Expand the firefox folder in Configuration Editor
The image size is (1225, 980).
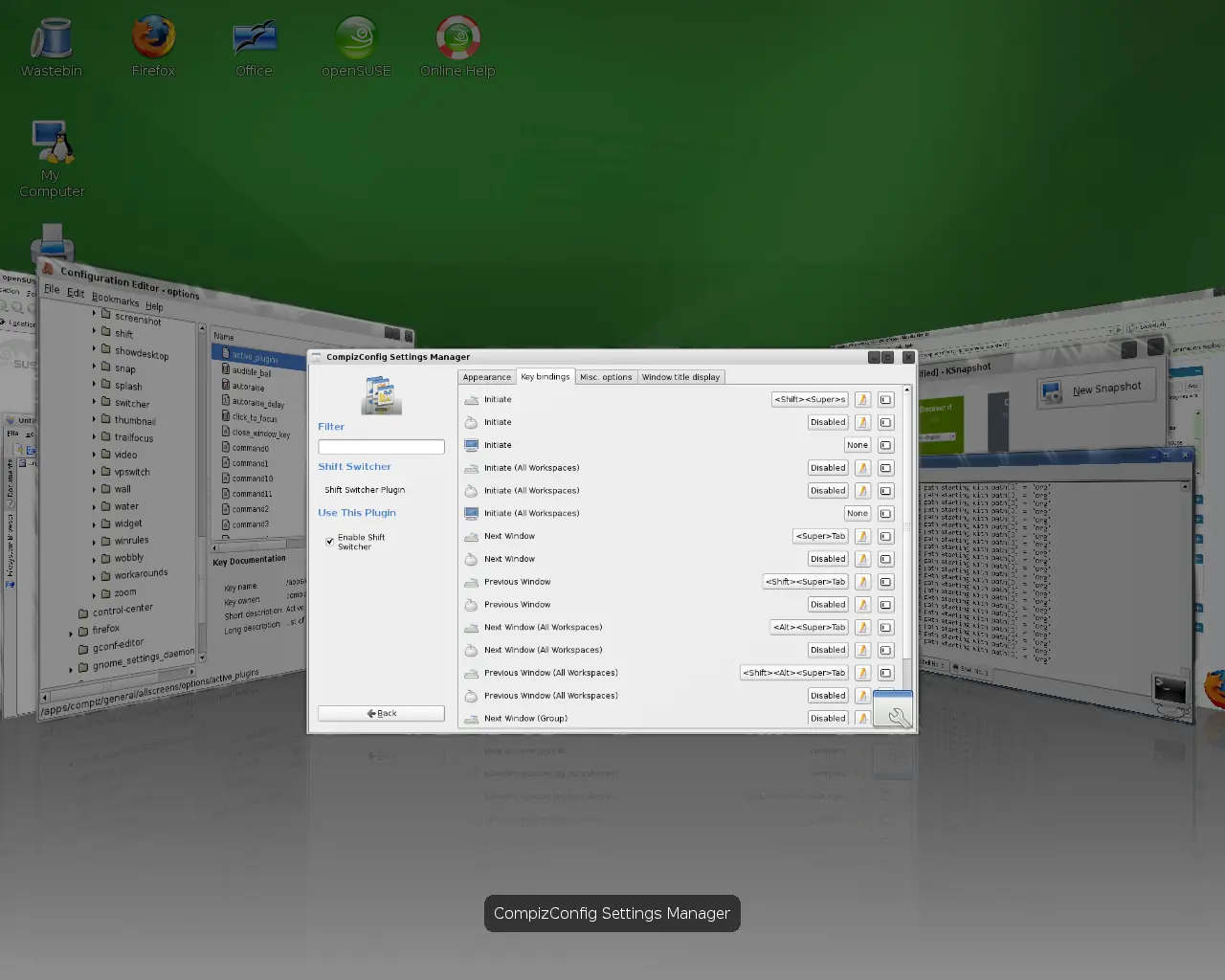(71, 633)
